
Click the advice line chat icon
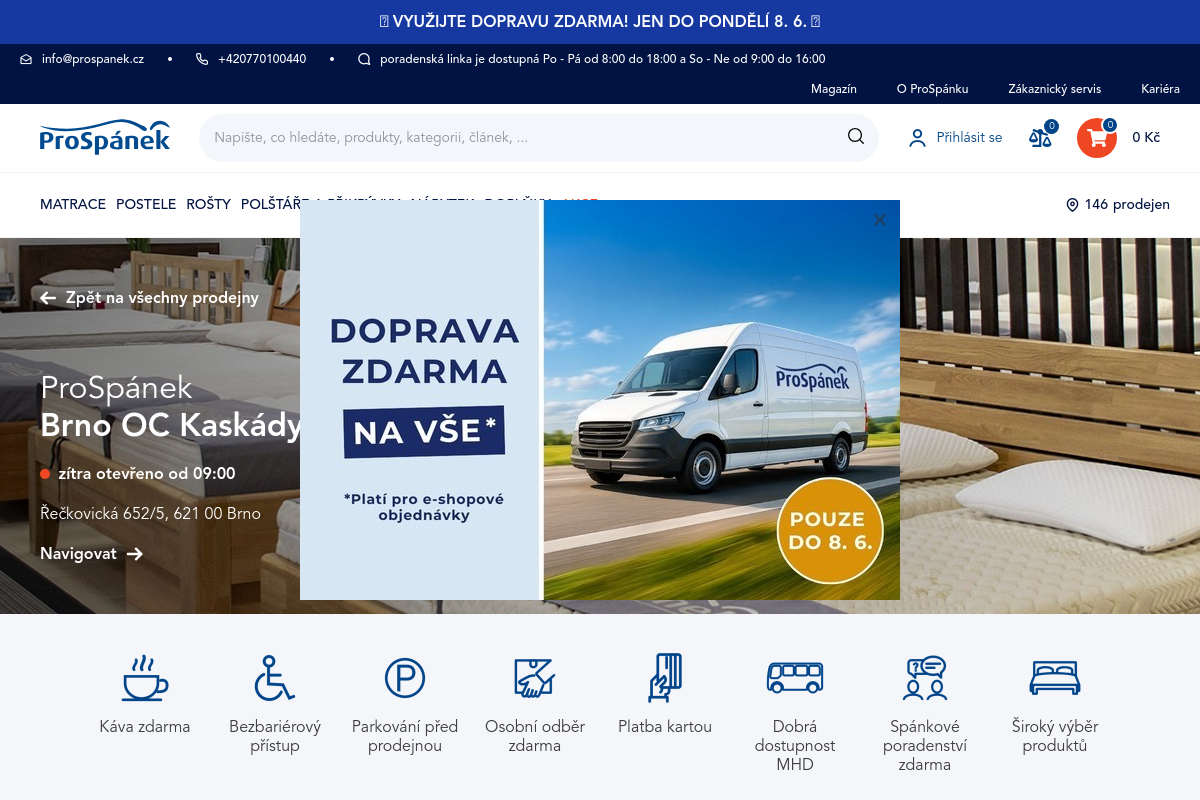[x=364, y=59]
